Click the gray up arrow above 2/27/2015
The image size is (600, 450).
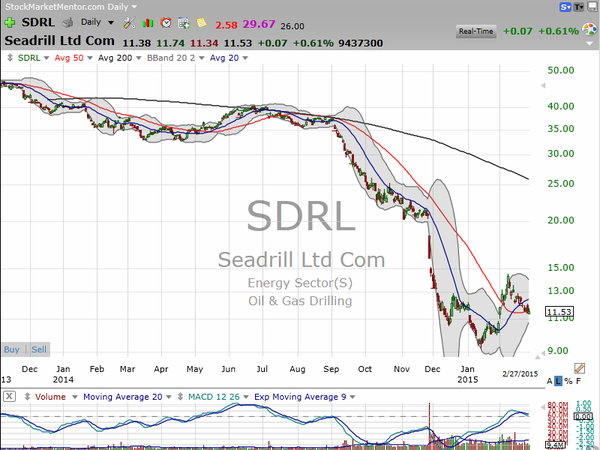pyautogui.click(x=537, y=357)
